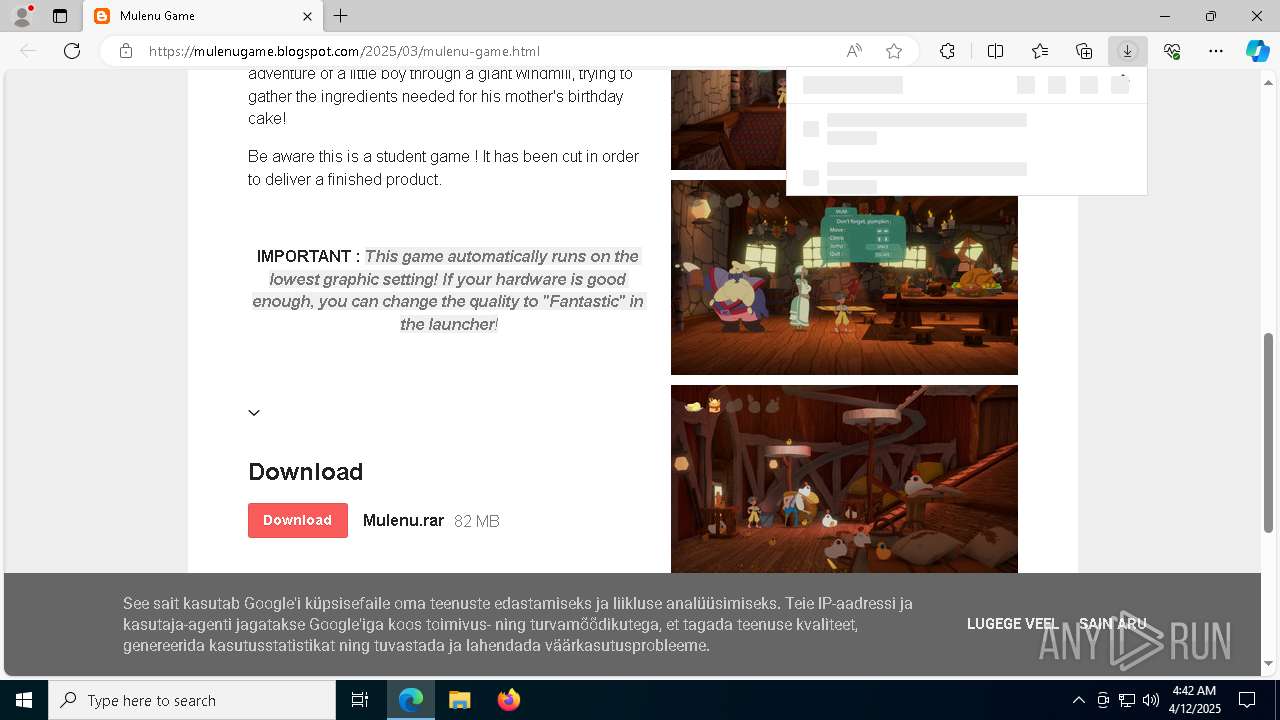1280x720 pixels.
Task: Open Task View on taskbar
Action: tap(360, 700)
